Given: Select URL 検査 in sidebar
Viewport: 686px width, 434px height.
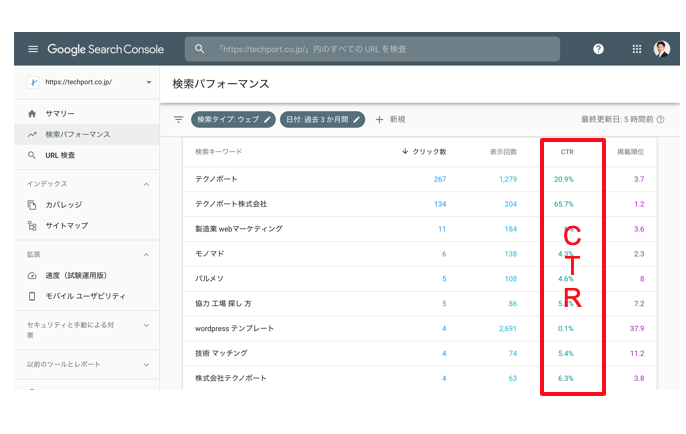Looking at the screenshot, I should click(59, 155).
